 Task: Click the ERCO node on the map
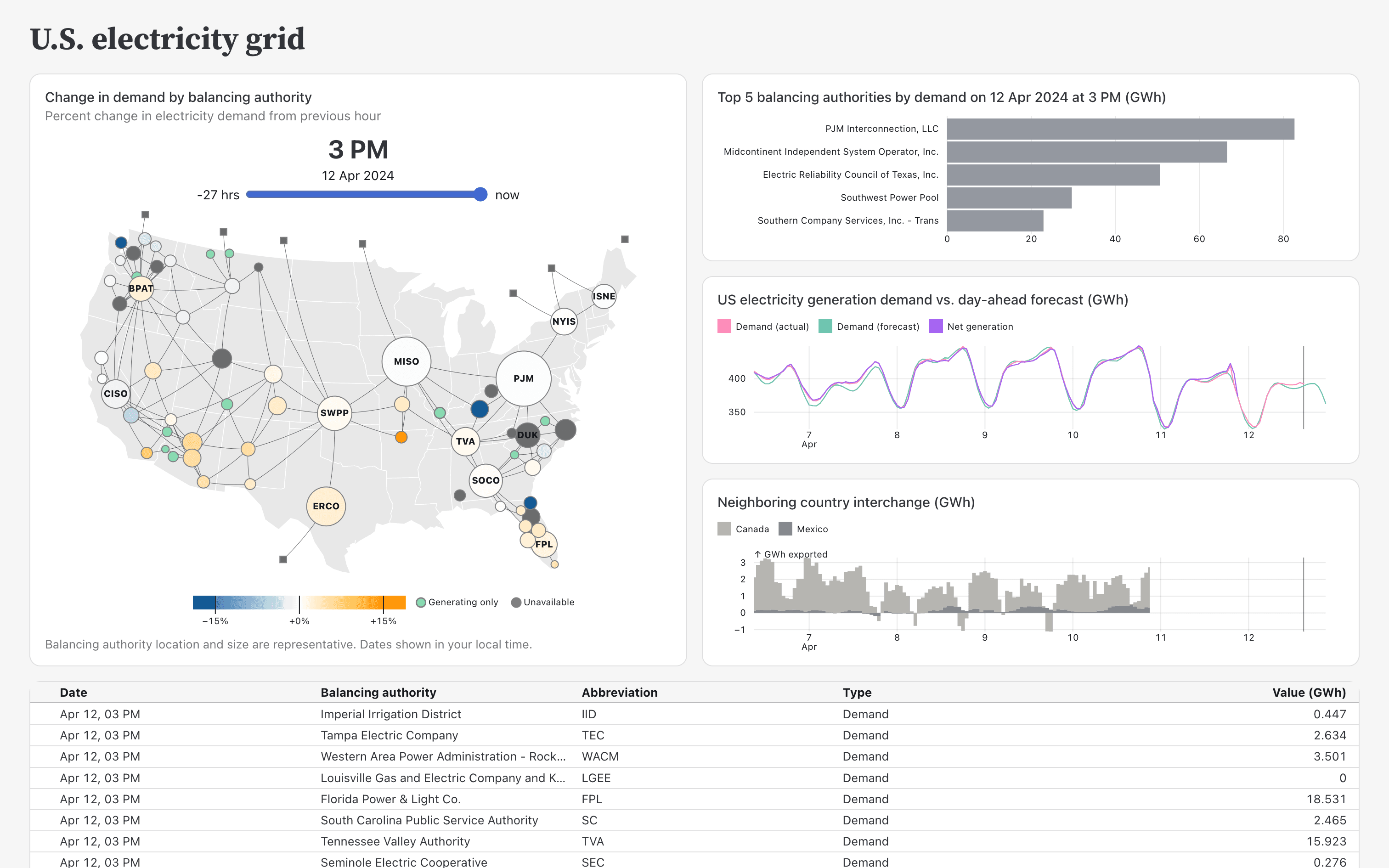tap(327, 505)
